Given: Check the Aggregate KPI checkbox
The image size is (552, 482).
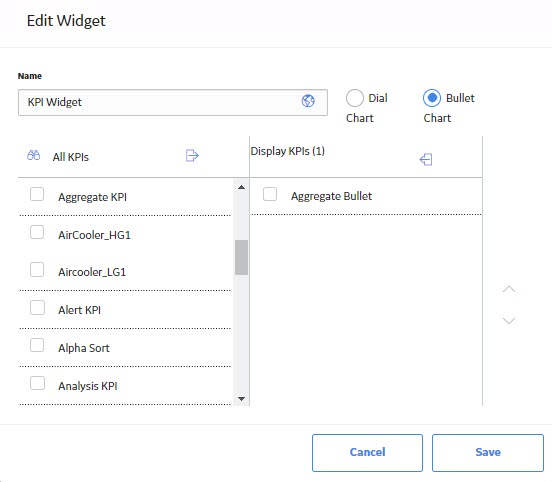Looking at the screenshot, I should point(37,194).
